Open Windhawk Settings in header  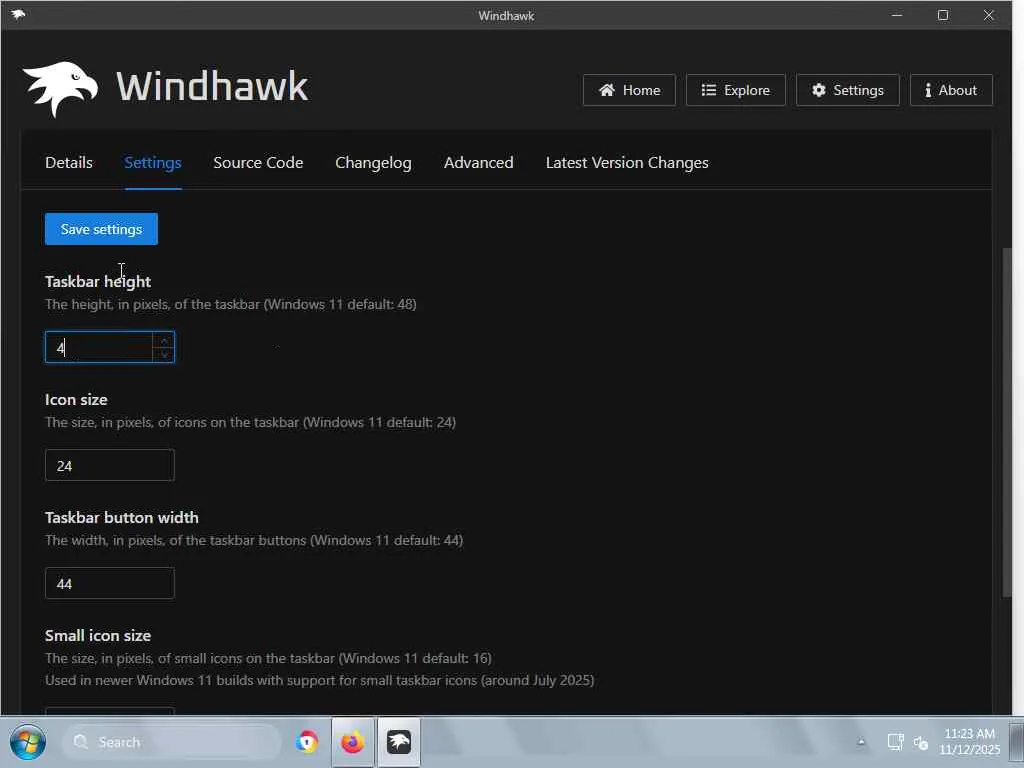coord(847,90)
